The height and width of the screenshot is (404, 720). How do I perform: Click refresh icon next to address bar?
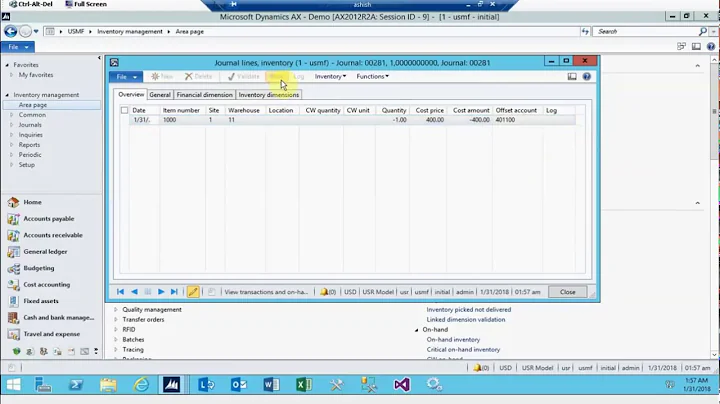click(x=585, y=31)
